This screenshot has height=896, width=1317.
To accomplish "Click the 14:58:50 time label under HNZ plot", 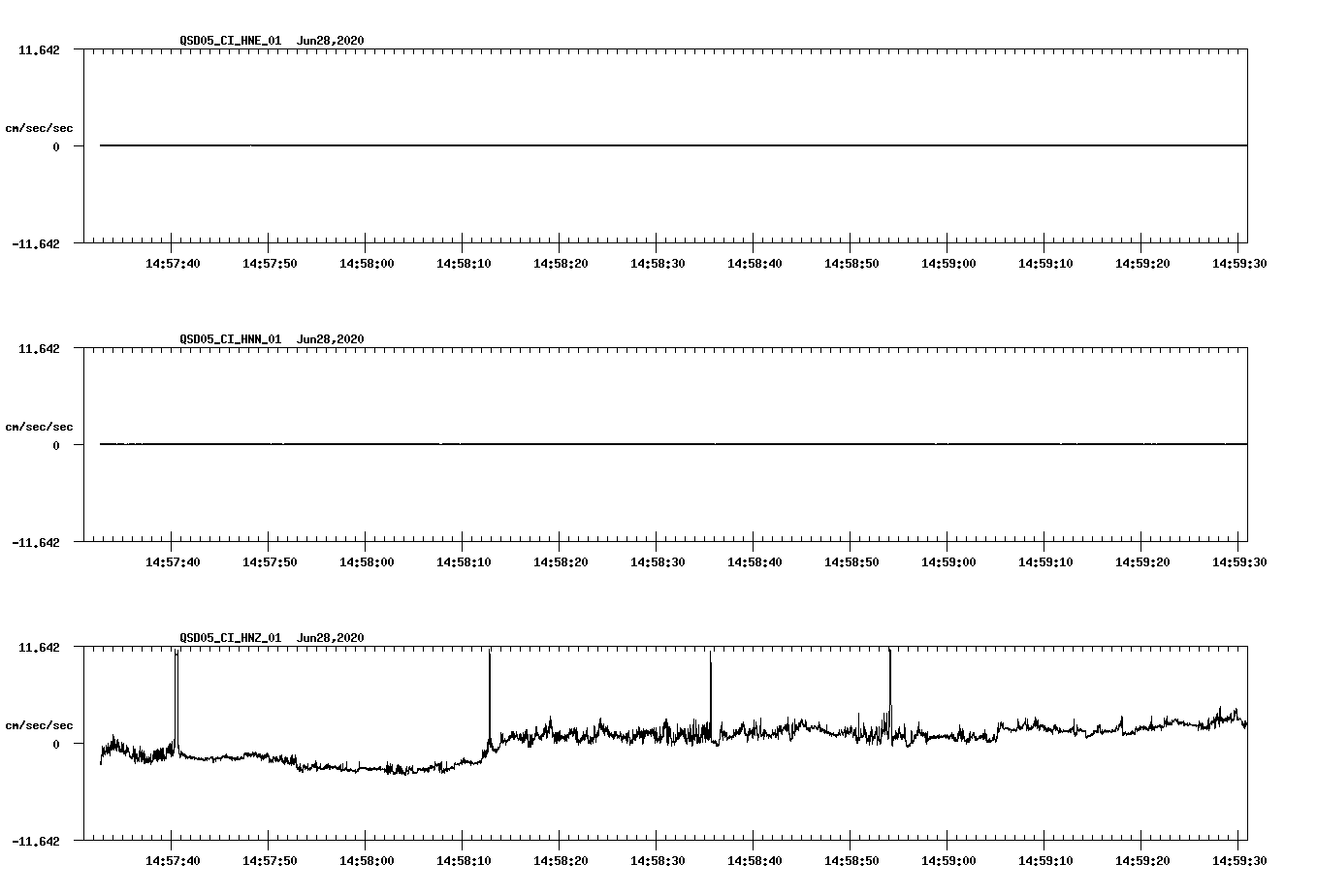I will 851,860.
